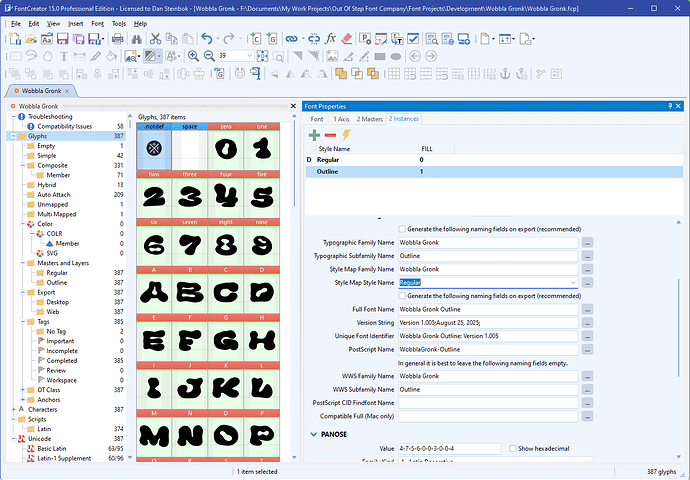Select Basic Latin under Unicode
This screenshot has width=690, height=480.
pyautogui.click(x=52, y=448)
